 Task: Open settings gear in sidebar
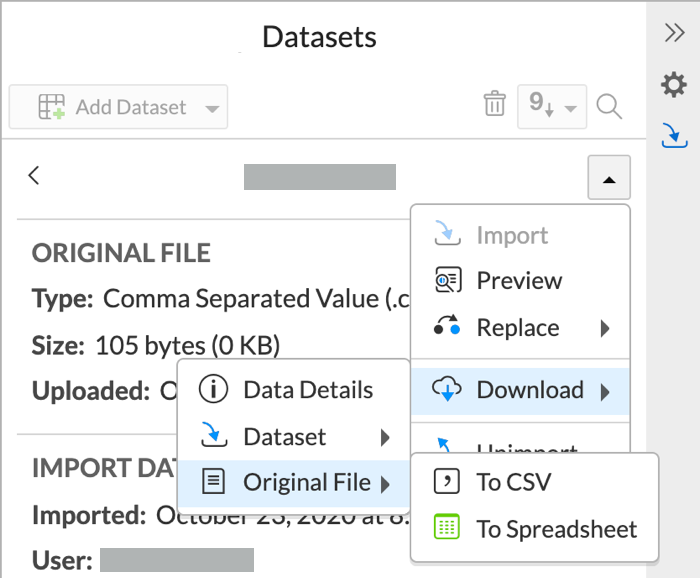[674, 84]
